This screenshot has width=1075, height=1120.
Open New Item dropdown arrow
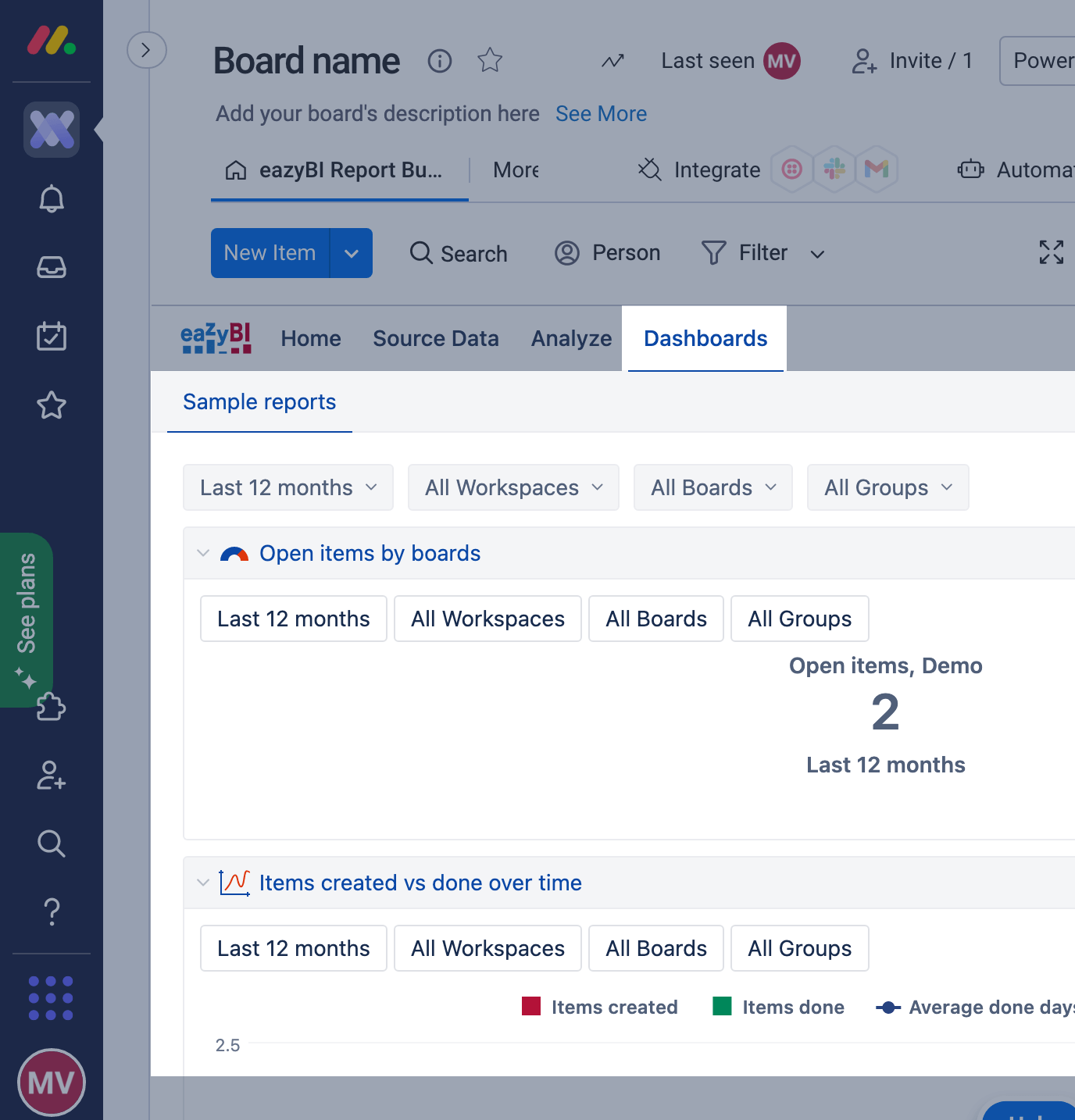tap(352, 253)
